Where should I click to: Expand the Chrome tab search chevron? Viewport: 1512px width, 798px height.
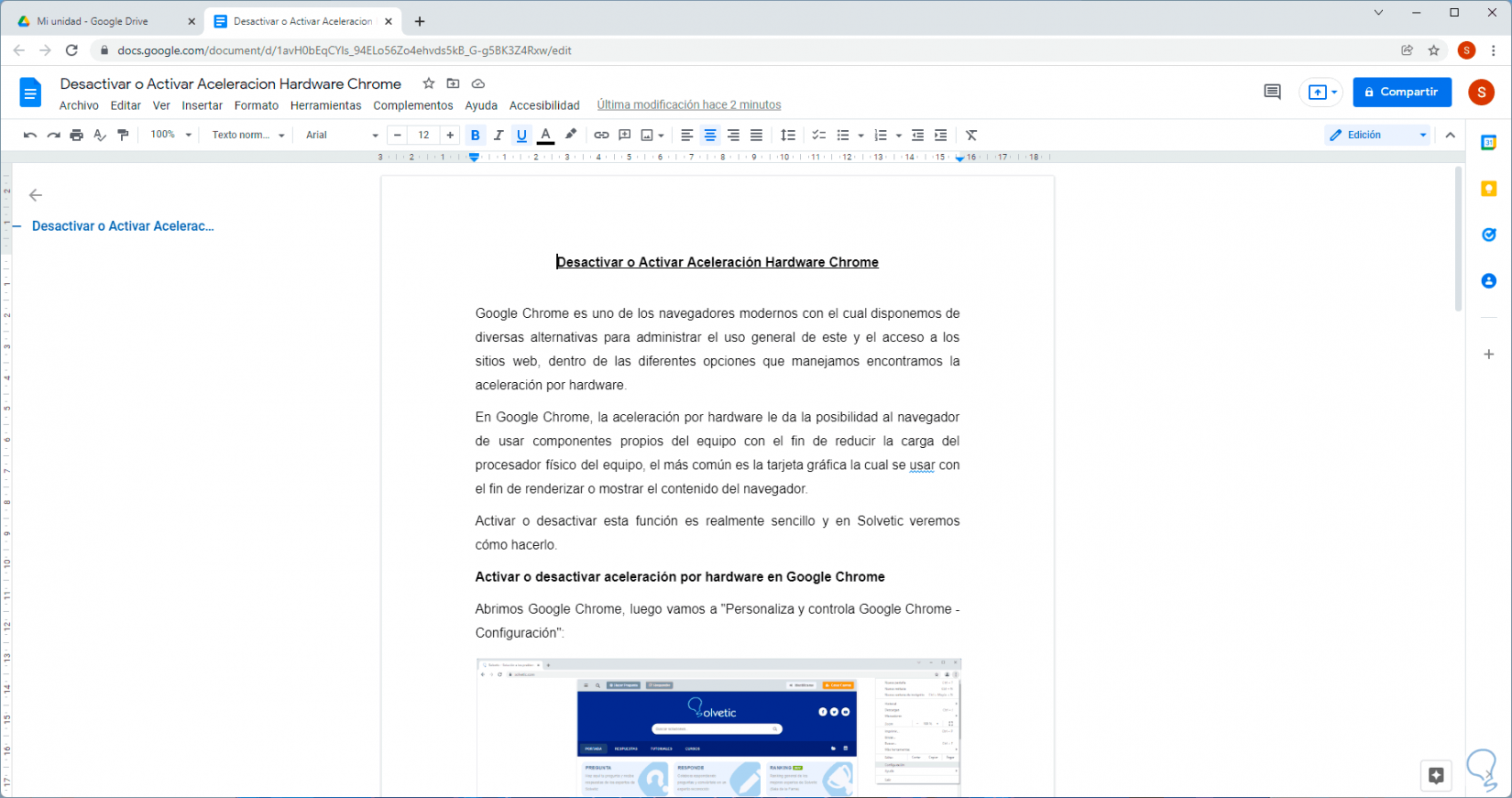(1378, 13)
